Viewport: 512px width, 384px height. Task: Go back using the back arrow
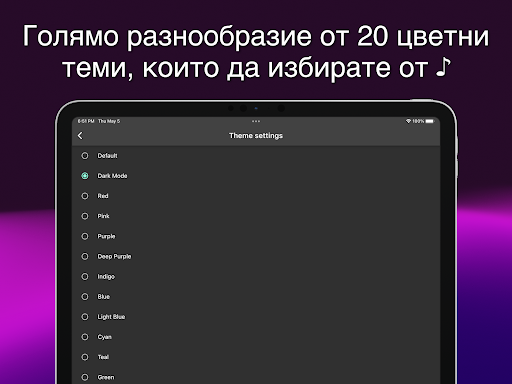pyautogui.click(x=80, y=136)
